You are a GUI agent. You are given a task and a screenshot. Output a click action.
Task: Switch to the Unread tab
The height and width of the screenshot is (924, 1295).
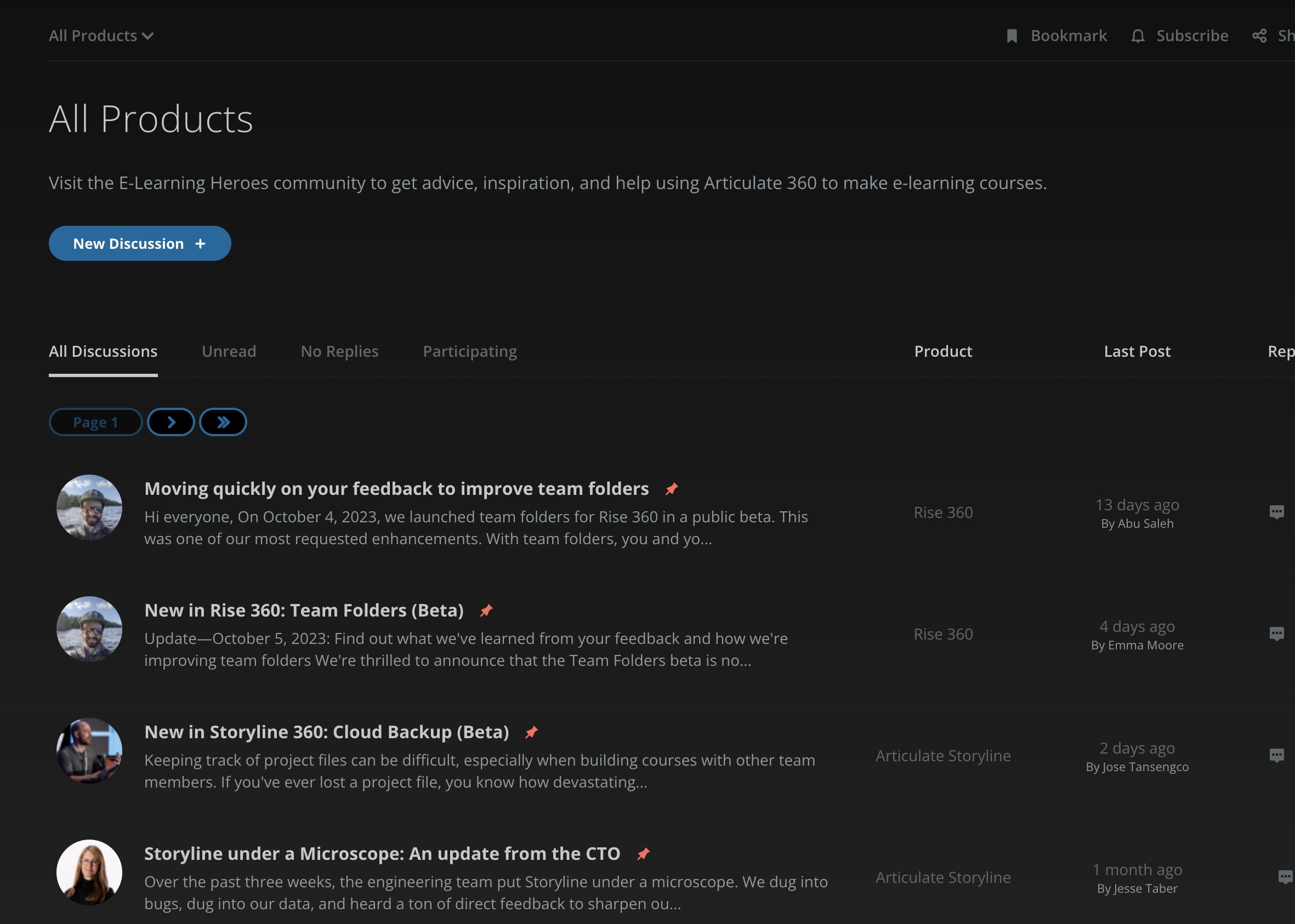[229, 352]
